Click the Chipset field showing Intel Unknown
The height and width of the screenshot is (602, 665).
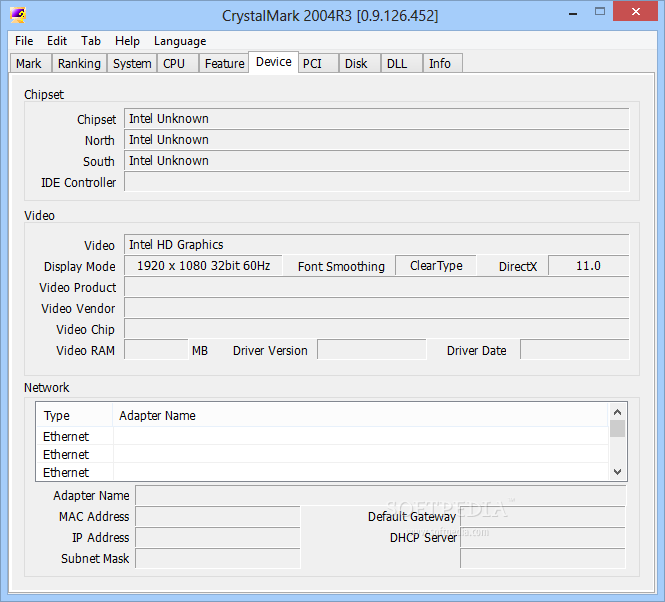pyautogui.click(x=377, y=119)
